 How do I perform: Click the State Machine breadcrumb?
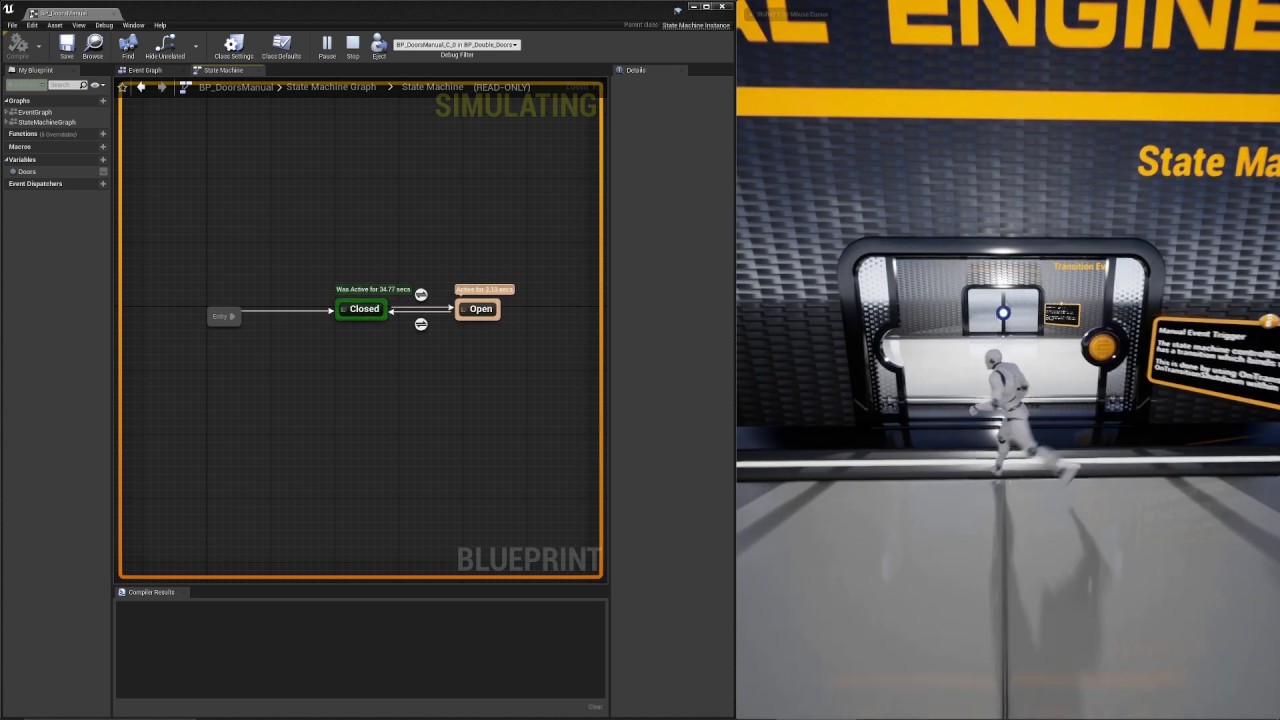point(432,87)
